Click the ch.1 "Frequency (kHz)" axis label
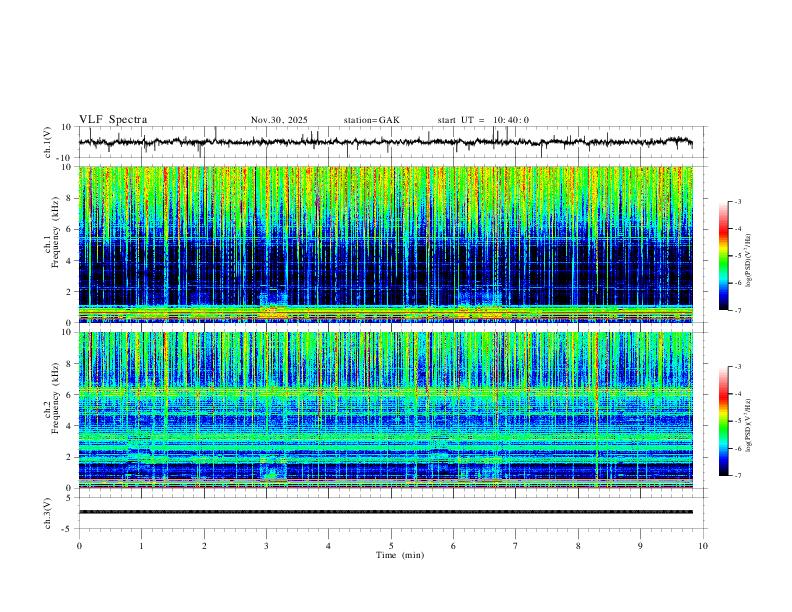Screen dimensions: 792x612 [x=55, y=232]
